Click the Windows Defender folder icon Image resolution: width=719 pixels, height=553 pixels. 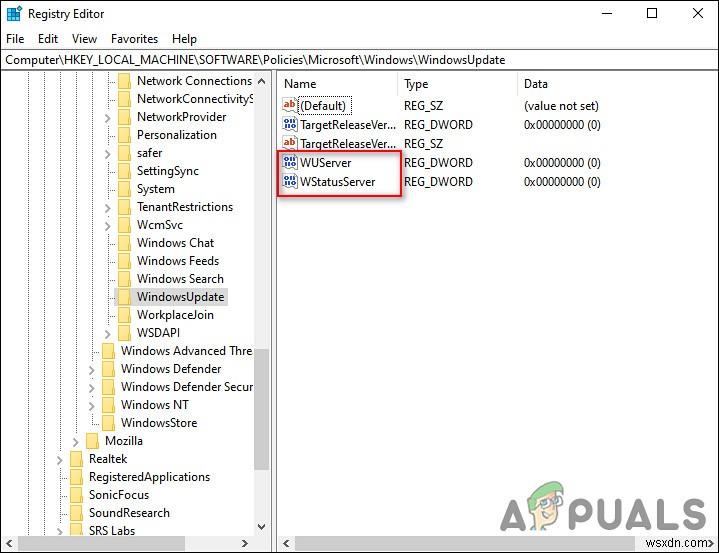point(108,369)
